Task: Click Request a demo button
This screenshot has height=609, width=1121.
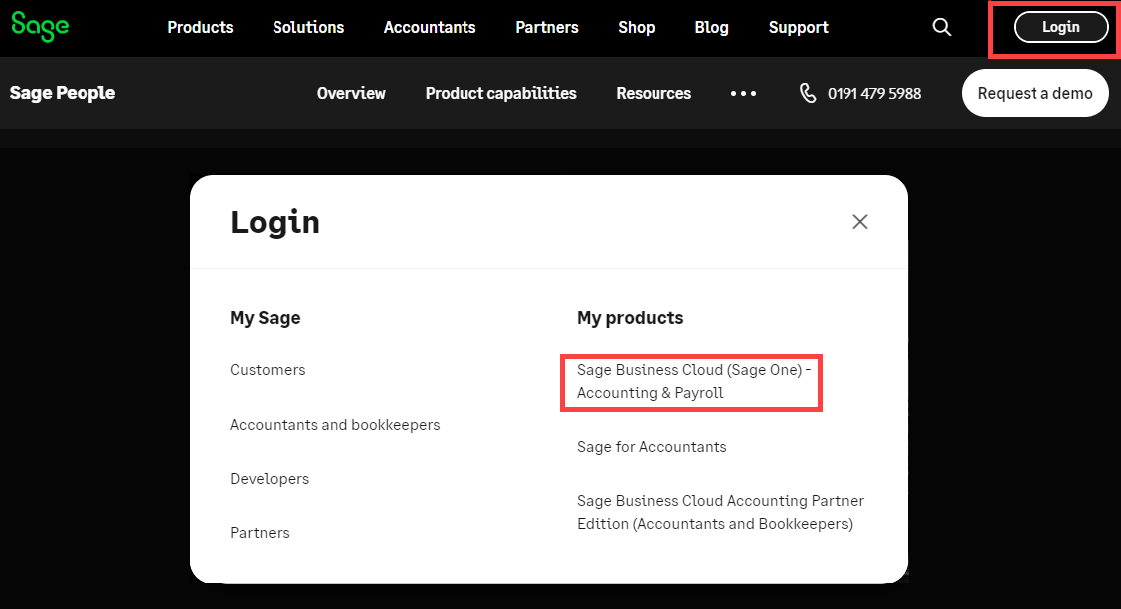Action: [1034, 93]
